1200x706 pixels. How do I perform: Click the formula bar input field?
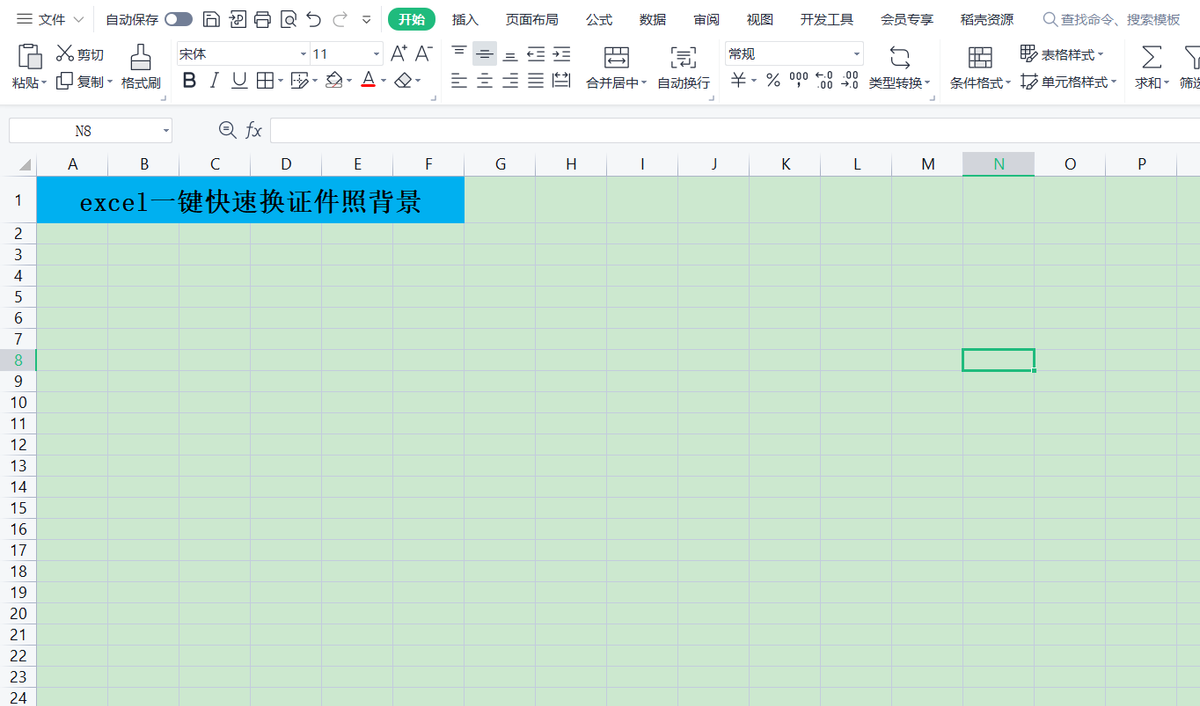click(734, 130)
